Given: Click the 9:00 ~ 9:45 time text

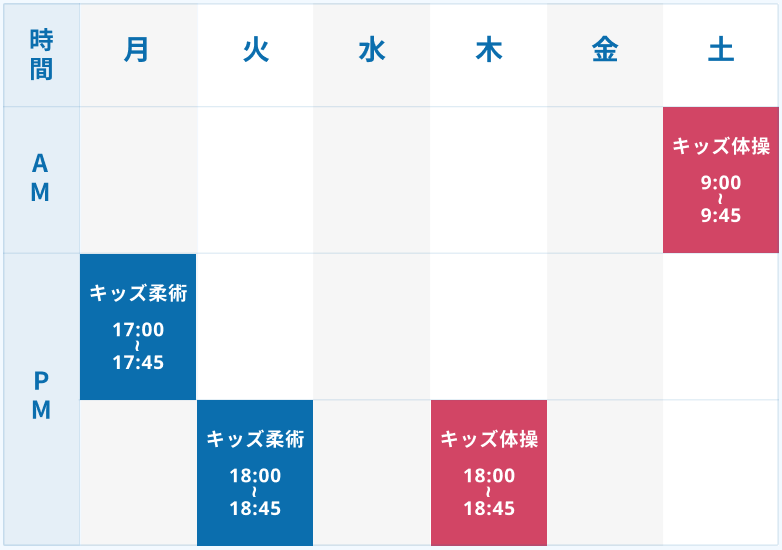Looking at the screenshot, I should tap(720, 198).
